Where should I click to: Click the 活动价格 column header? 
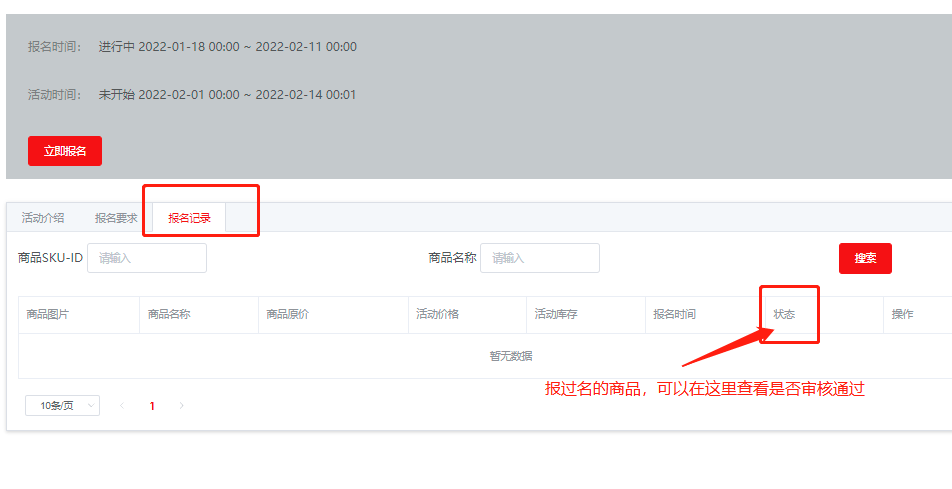pyautogui.click(x=437, y=314)
